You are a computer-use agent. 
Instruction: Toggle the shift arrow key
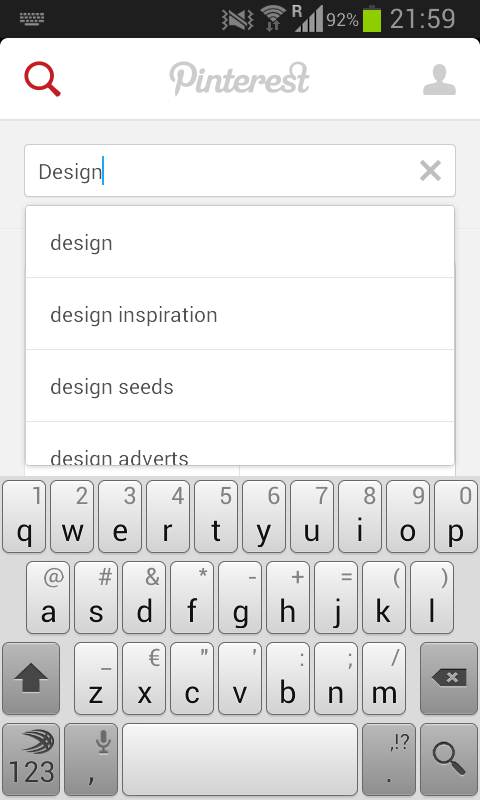(31, 678)
